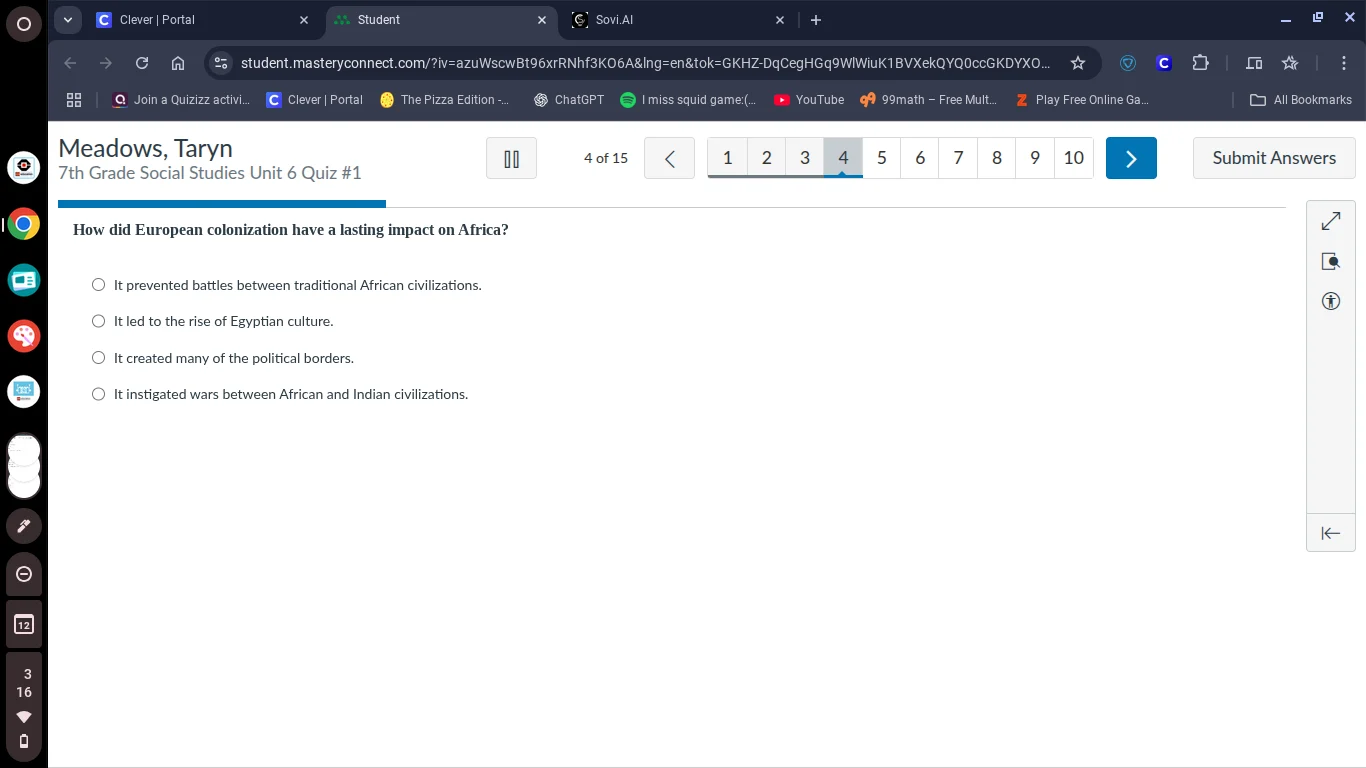The height and width of the screenshot is (768, 1366).
Task: Reload the current browser page
Action: pyautogui.click(x=142, y=63)
